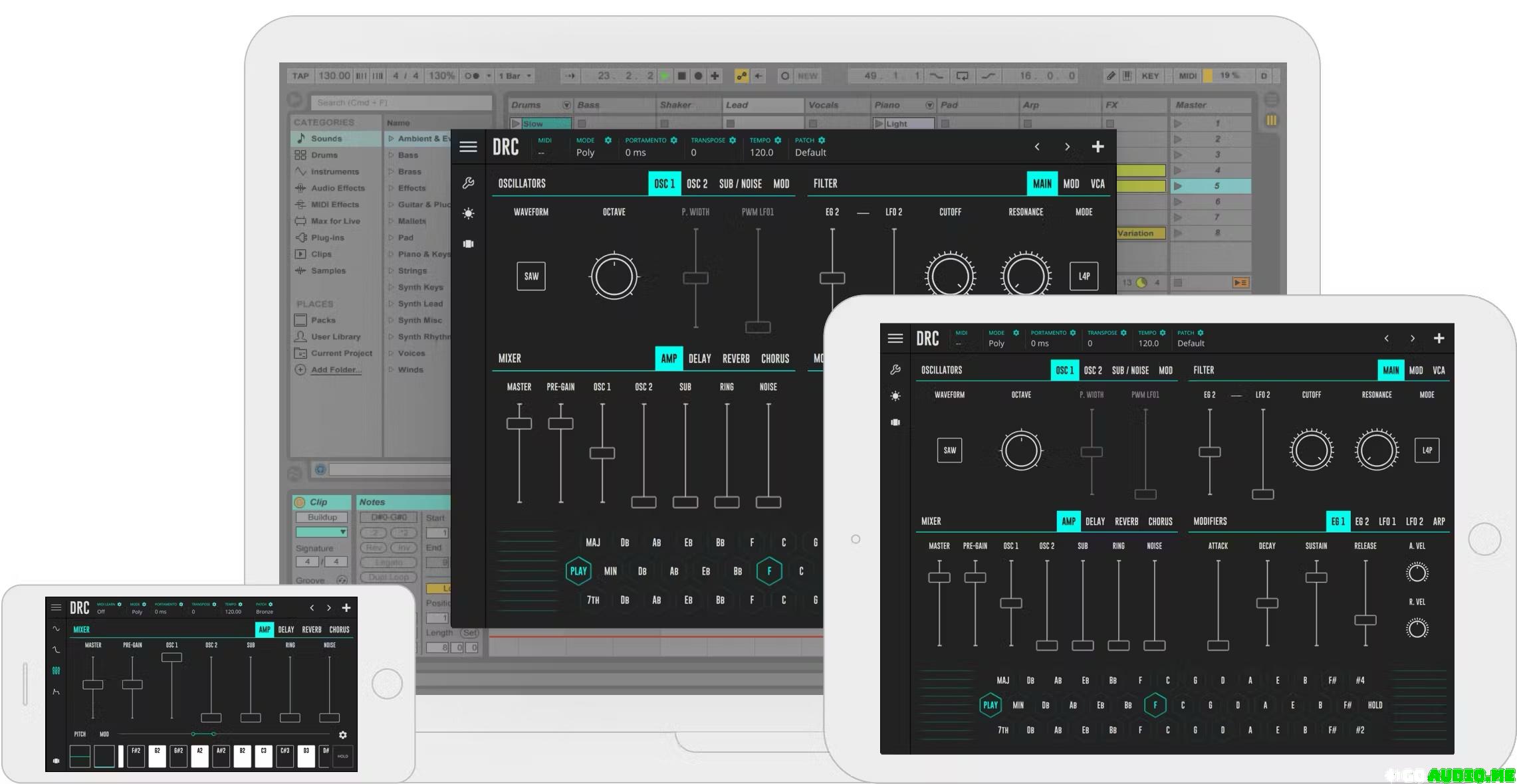This screenshot has height=784, width=1517.
Task: Go to next patch arrow on tablet
Action: pos(1412,338)
